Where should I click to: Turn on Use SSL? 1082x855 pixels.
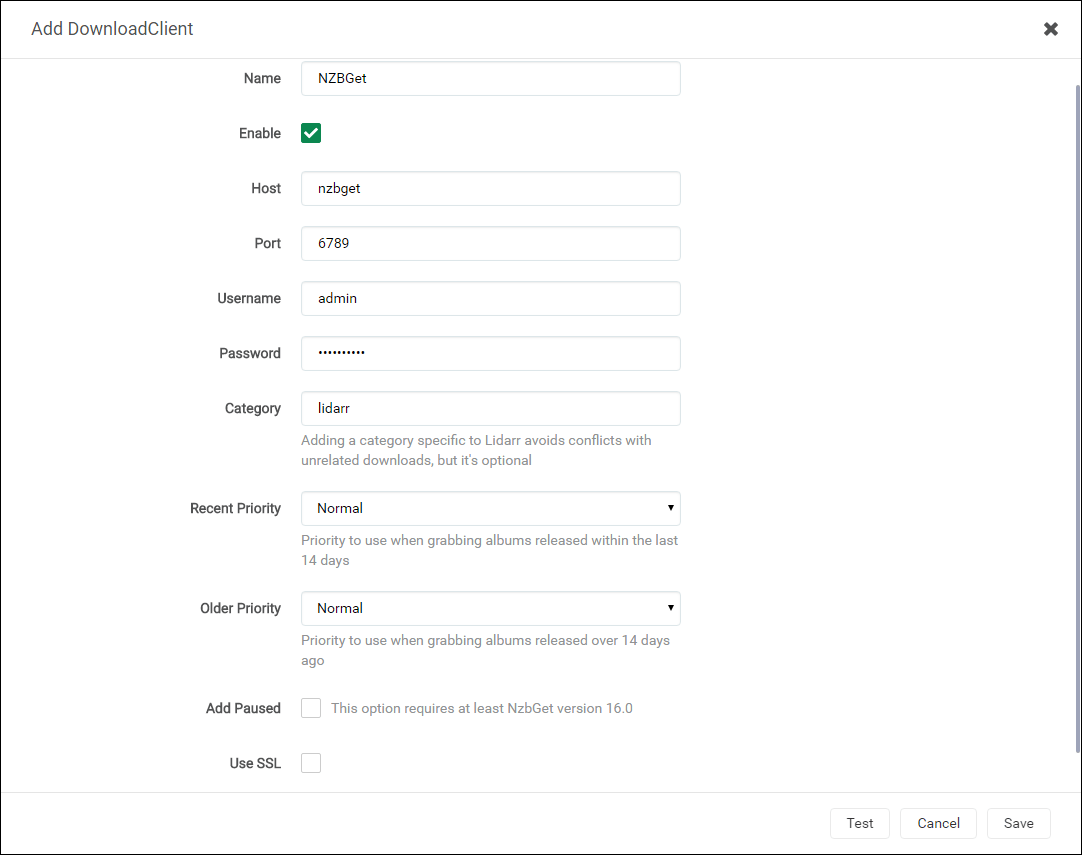point(310,763)
